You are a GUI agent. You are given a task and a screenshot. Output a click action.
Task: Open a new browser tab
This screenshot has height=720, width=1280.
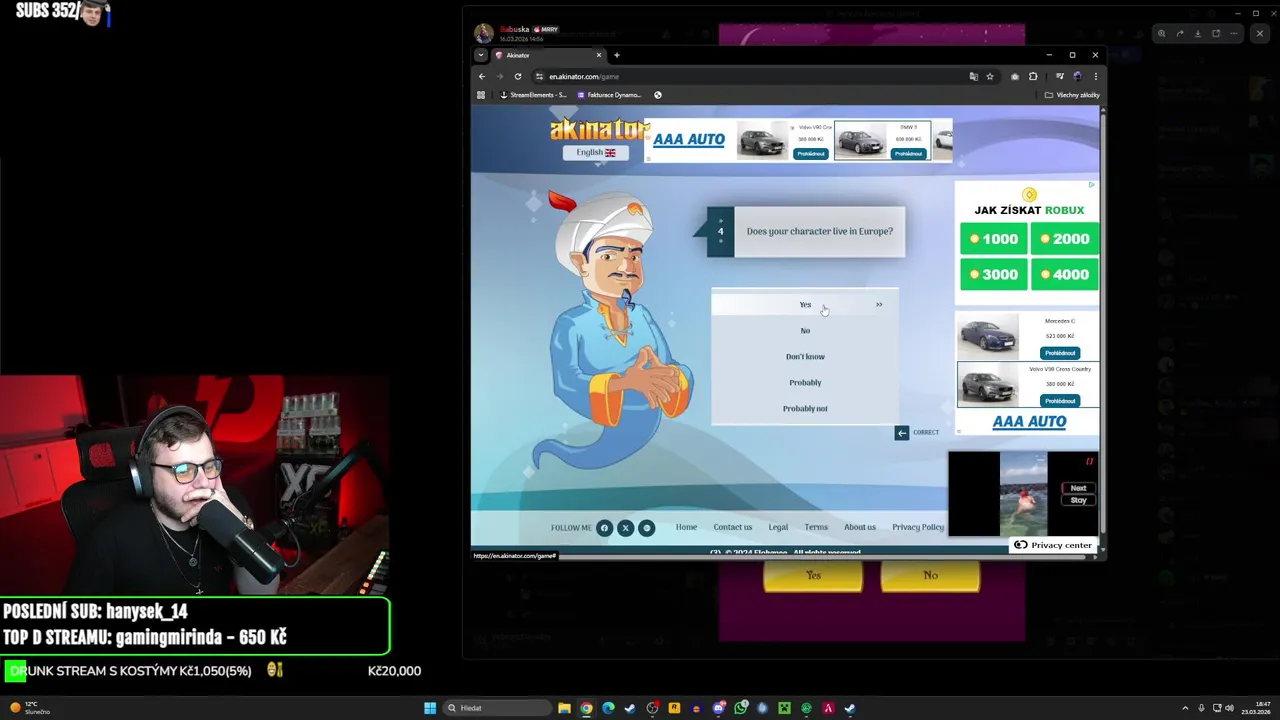click(x=617, y=55)
